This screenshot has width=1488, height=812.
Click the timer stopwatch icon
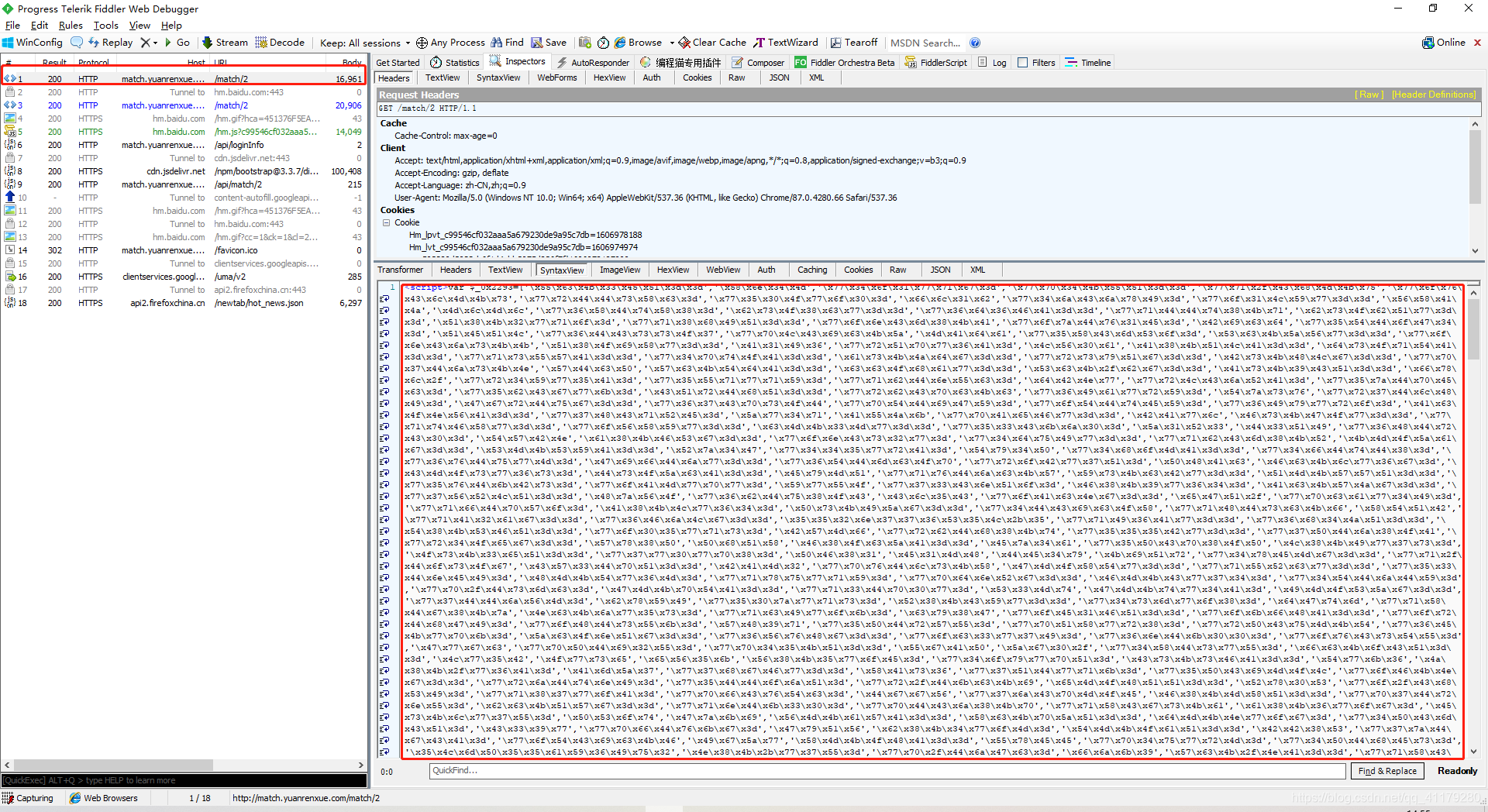(603, 43)
